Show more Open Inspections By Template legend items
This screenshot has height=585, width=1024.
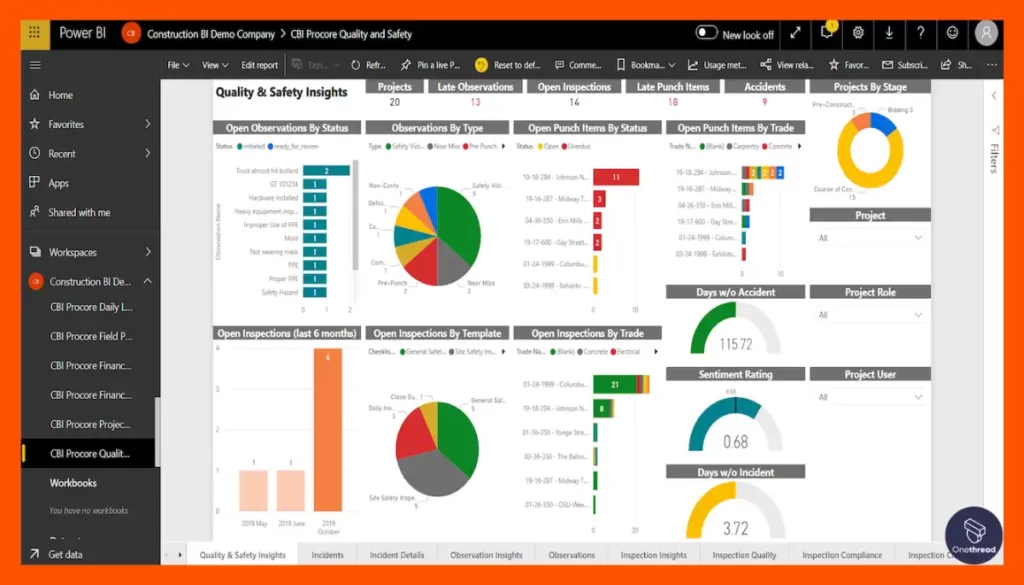[504, 351]
